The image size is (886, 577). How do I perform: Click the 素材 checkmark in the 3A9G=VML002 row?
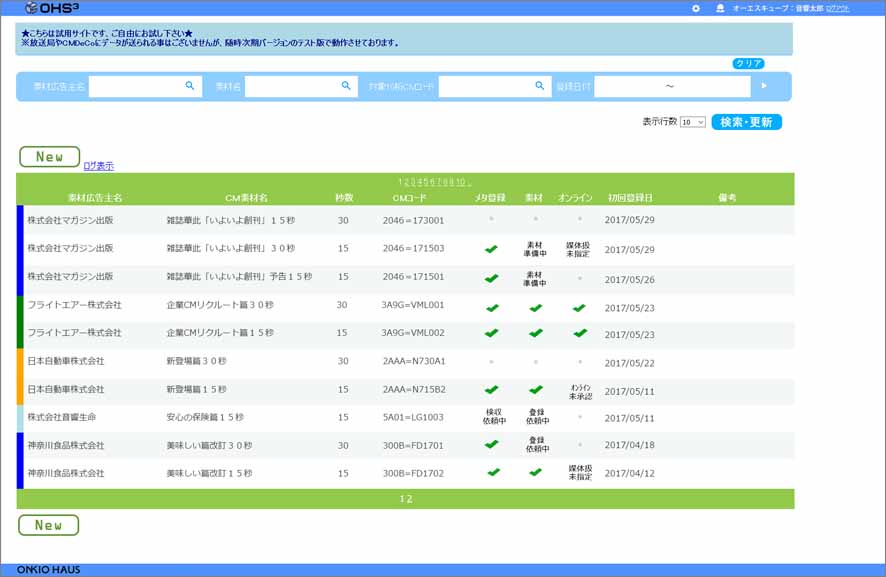pos(536,333)
